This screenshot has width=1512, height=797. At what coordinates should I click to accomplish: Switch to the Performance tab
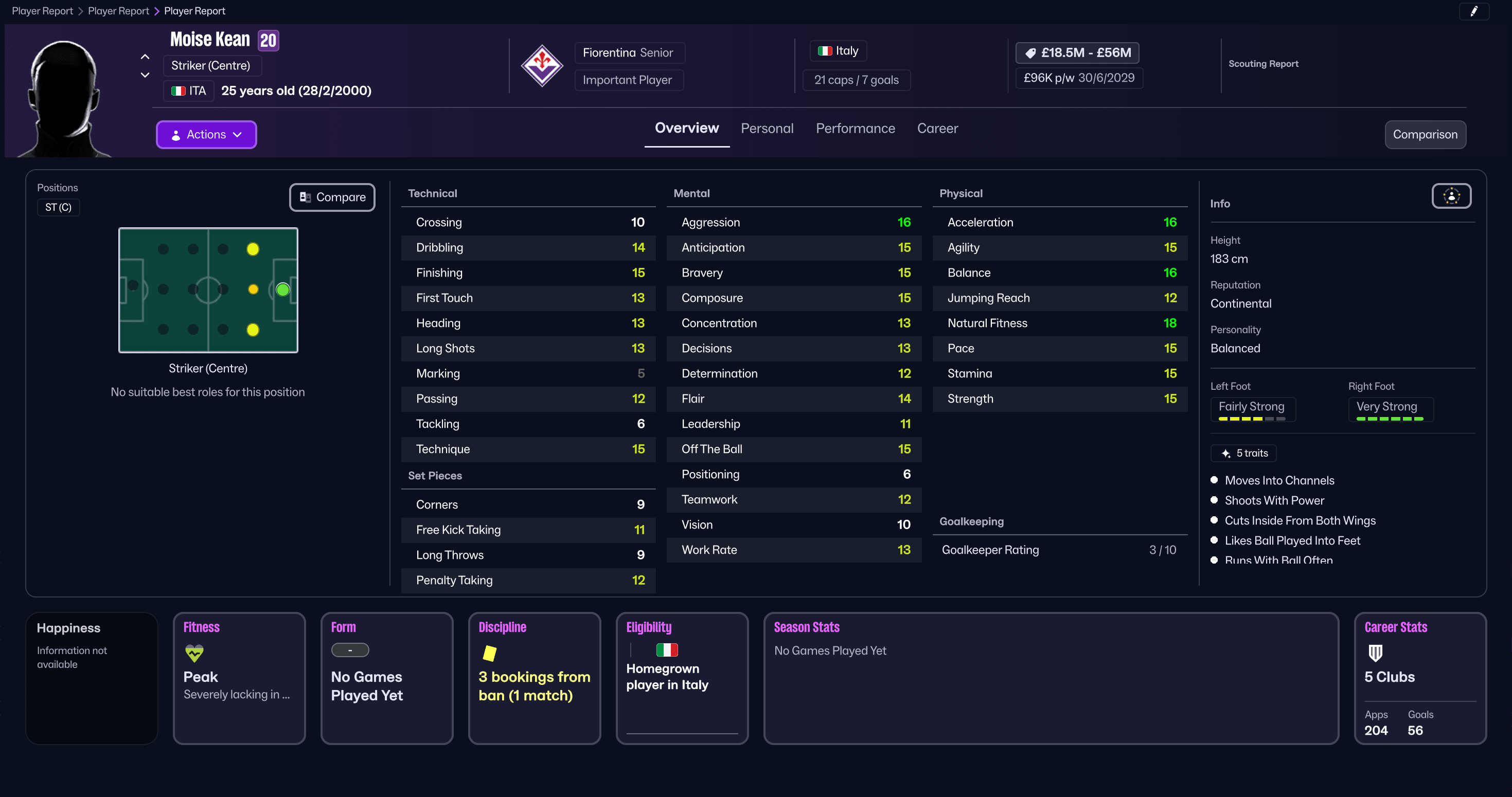pyautogui.click(x=855, y=129)
